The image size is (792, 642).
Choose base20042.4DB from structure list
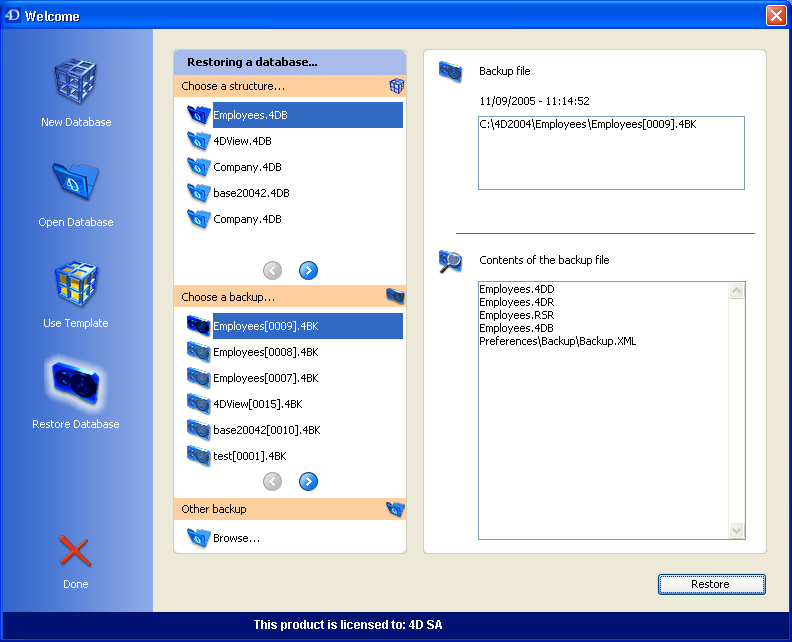pos(251,193)
